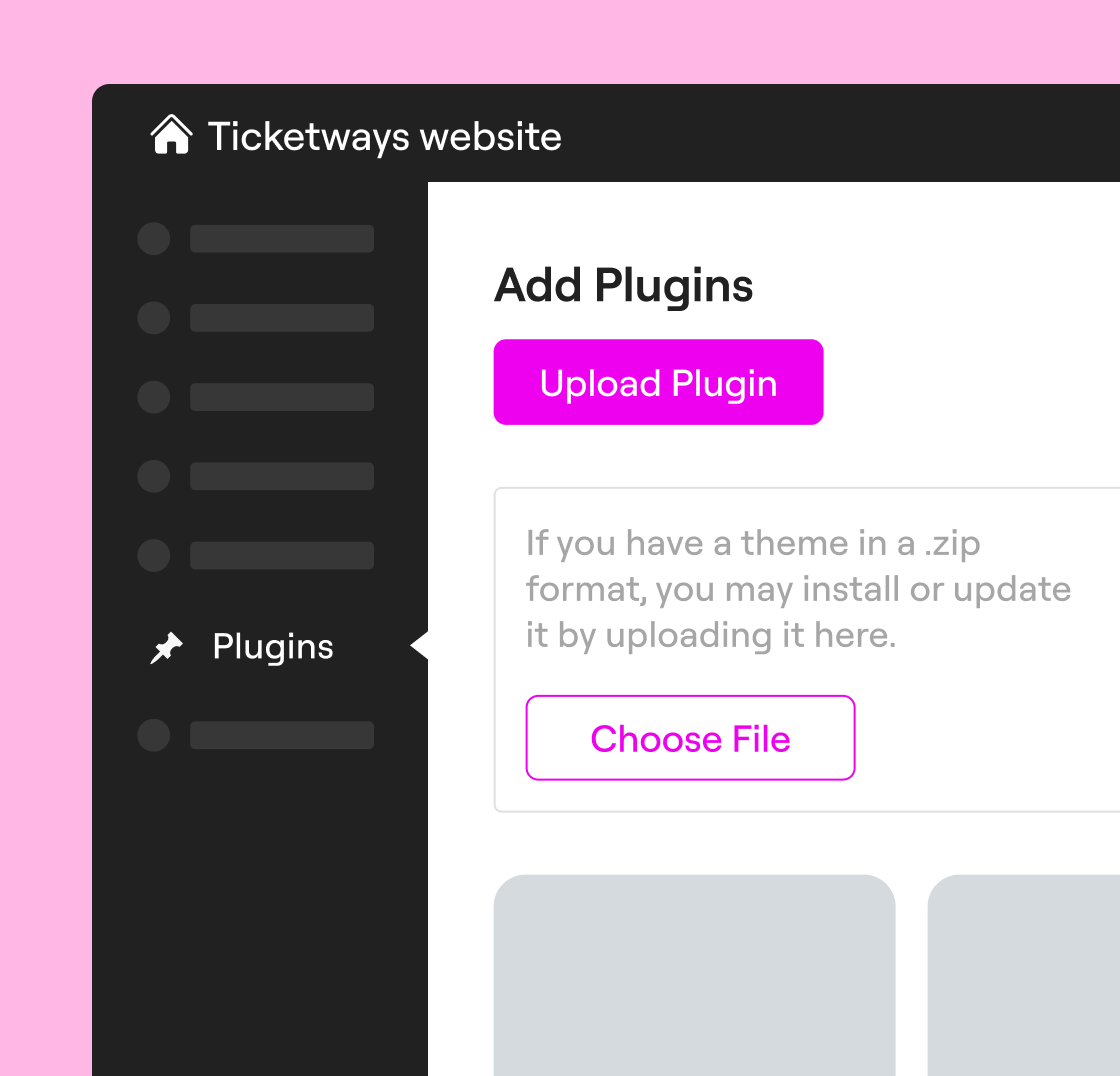Screen dimensions: 1120x1076
Task: Select the first sidebar placeholder circle icon
Action: point(153,239)
